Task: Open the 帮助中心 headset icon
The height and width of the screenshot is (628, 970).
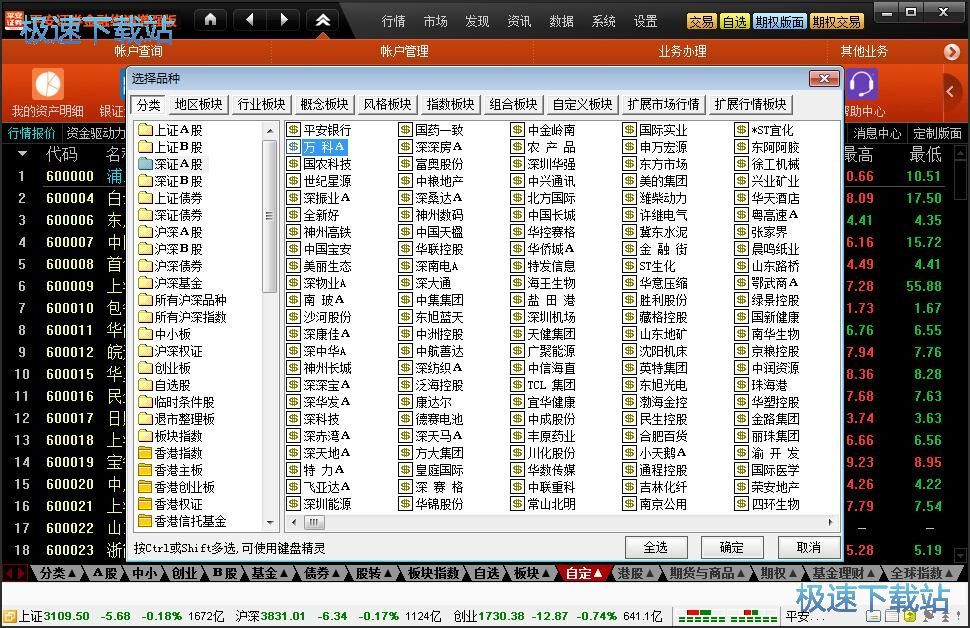Action: pos(861,85)
